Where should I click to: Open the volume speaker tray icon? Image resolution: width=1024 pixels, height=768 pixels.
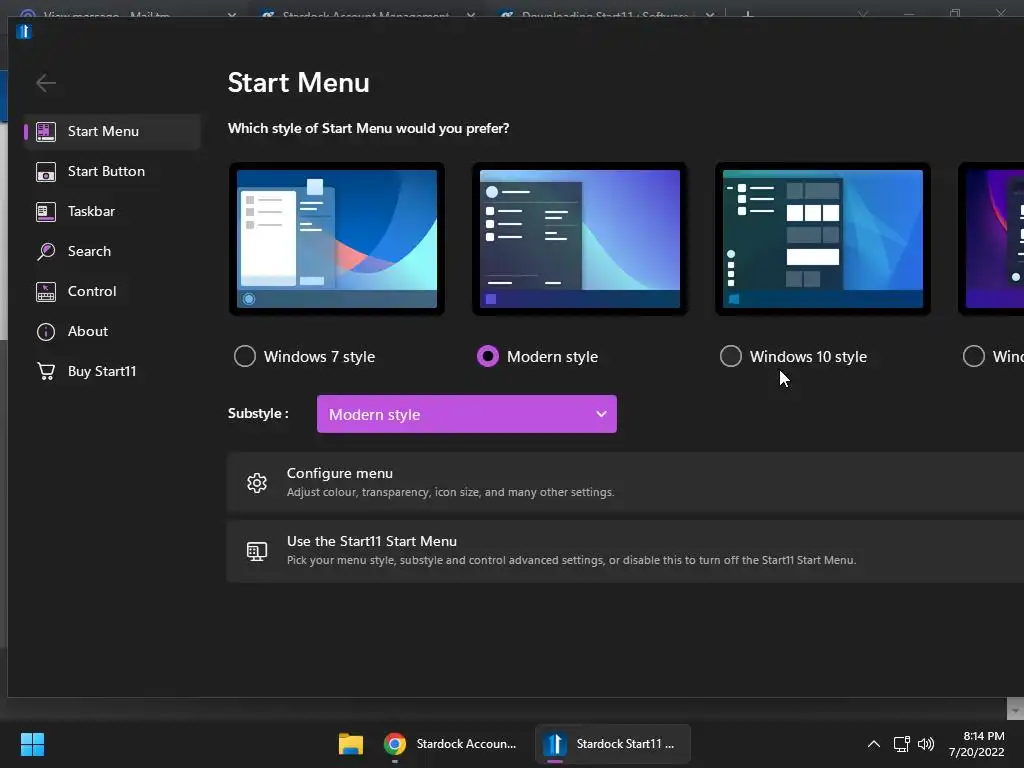(926, 744)
